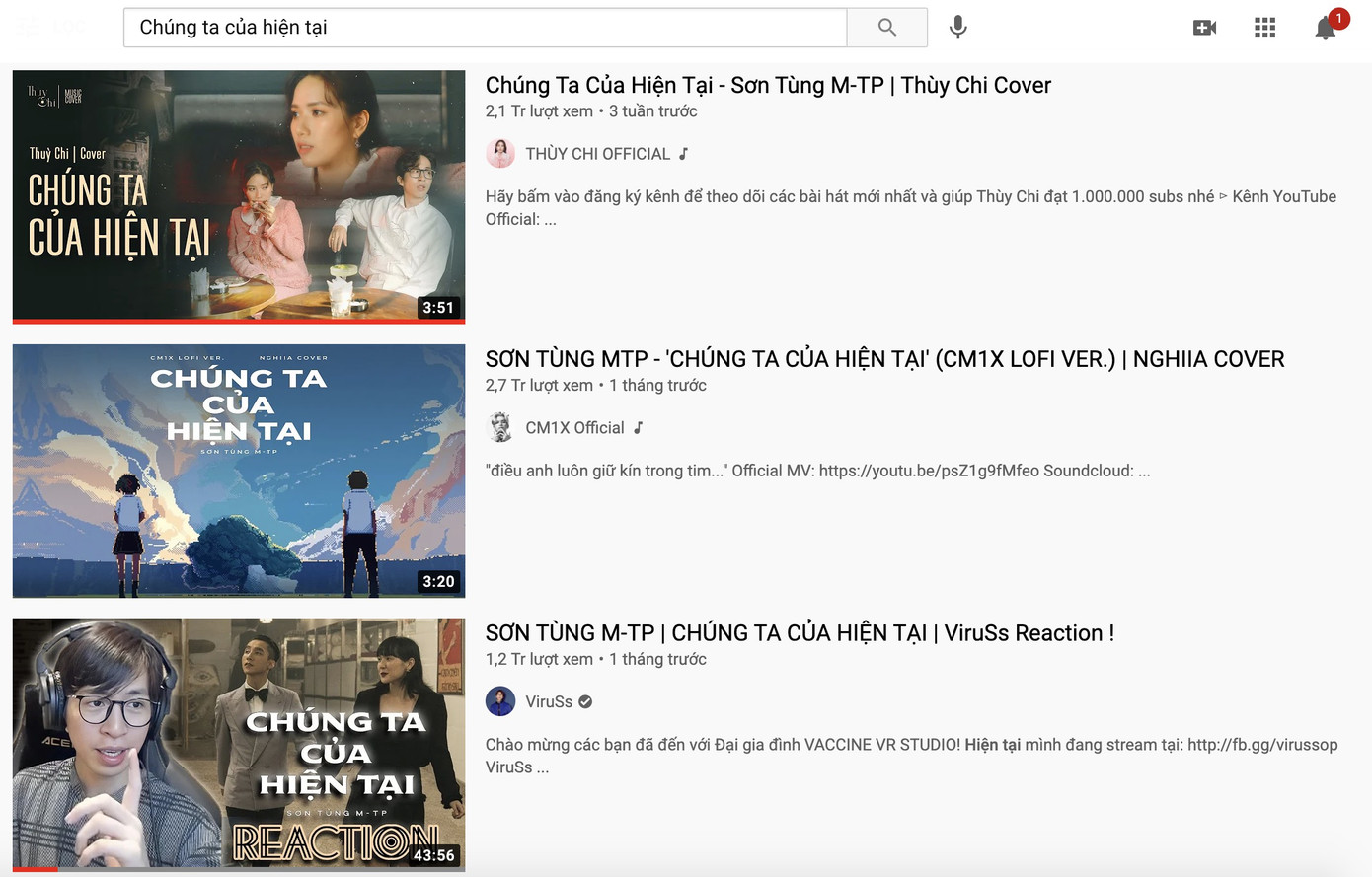The height and width of the screenshot is (877, 1372).
Task: Open the YouTube apps grid icon
Action: click(1264, 27)
